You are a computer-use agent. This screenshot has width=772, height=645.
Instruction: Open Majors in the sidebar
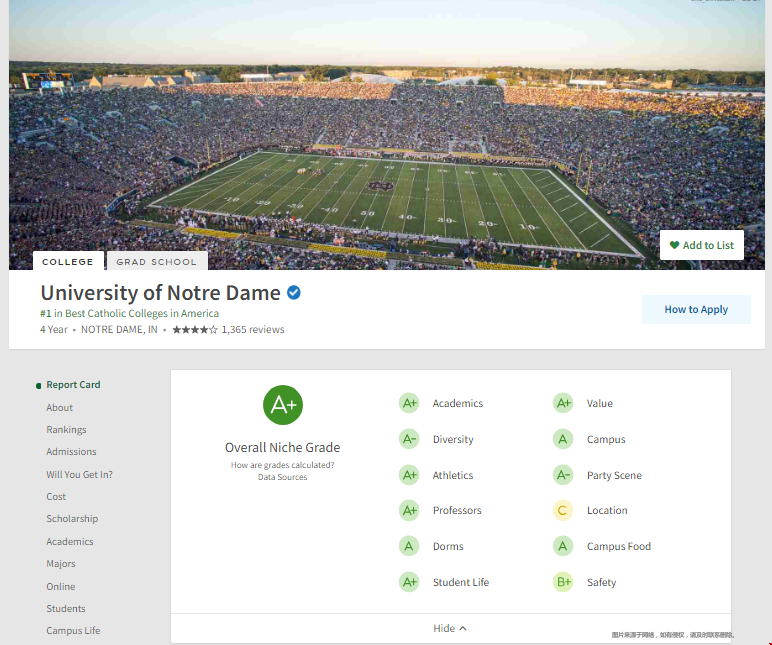coord(61,563)
